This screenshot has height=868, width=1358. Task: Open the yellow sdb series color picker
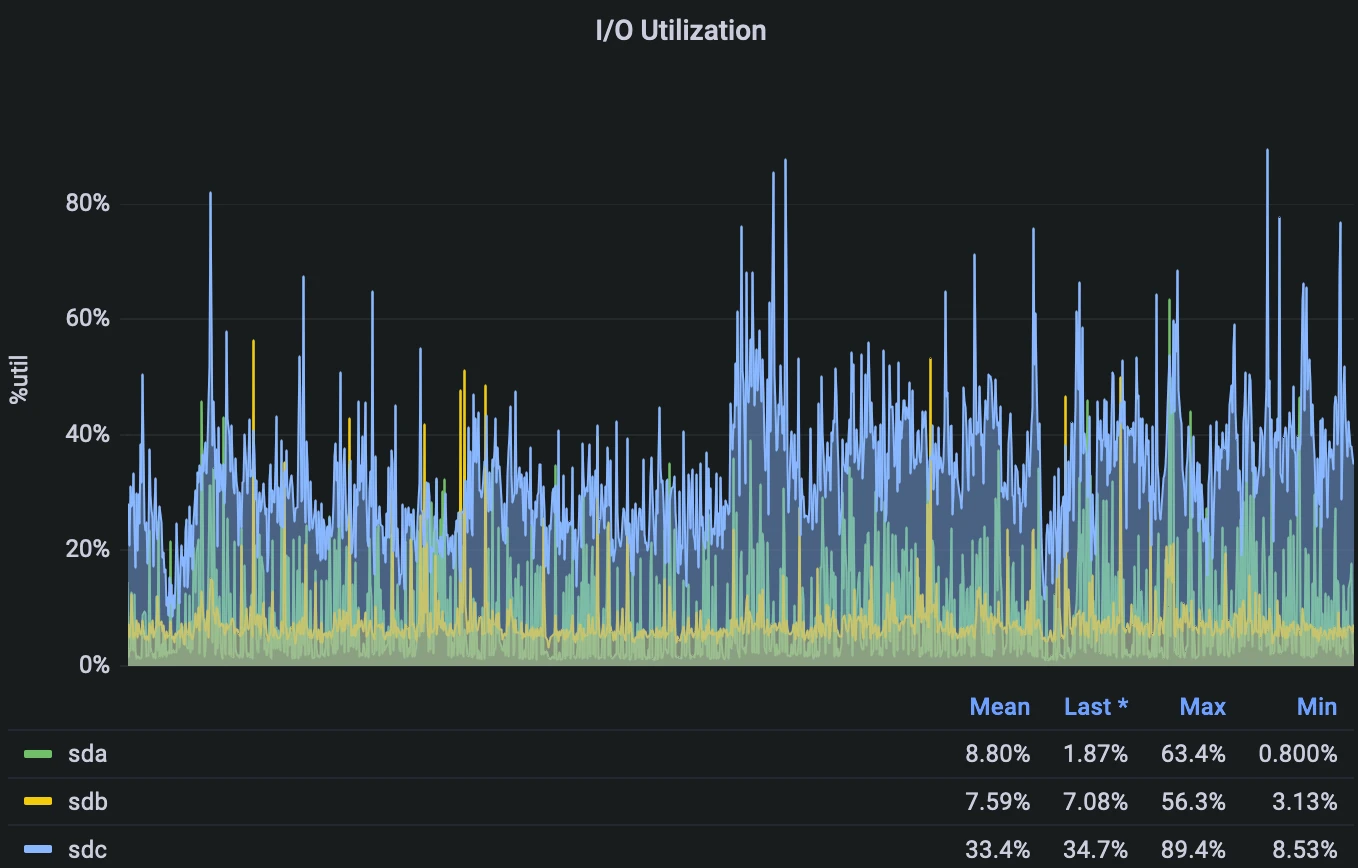pyautogui.click(x=38, y=802)
